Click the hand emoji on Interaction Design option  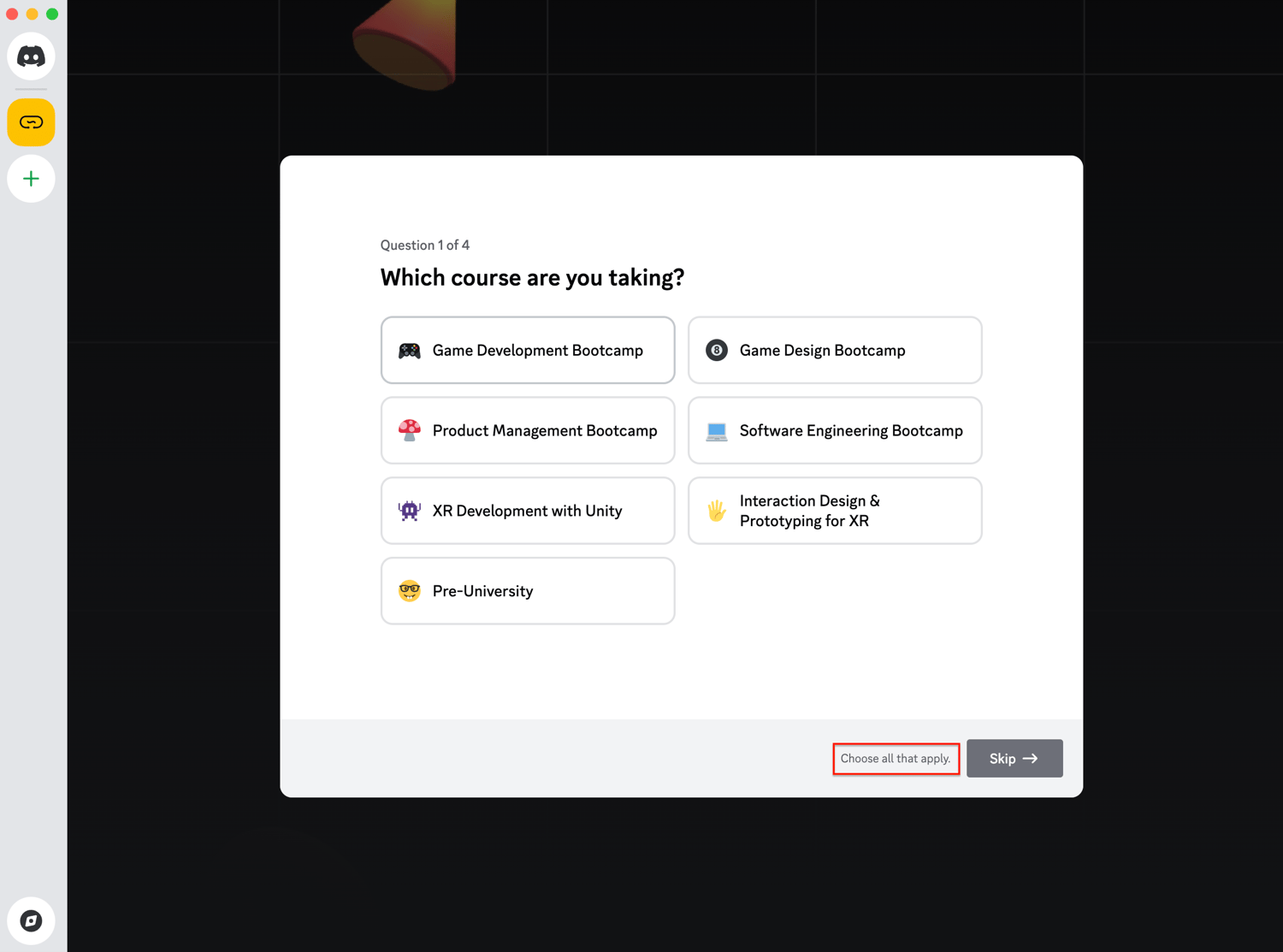(x=716, y=511)
